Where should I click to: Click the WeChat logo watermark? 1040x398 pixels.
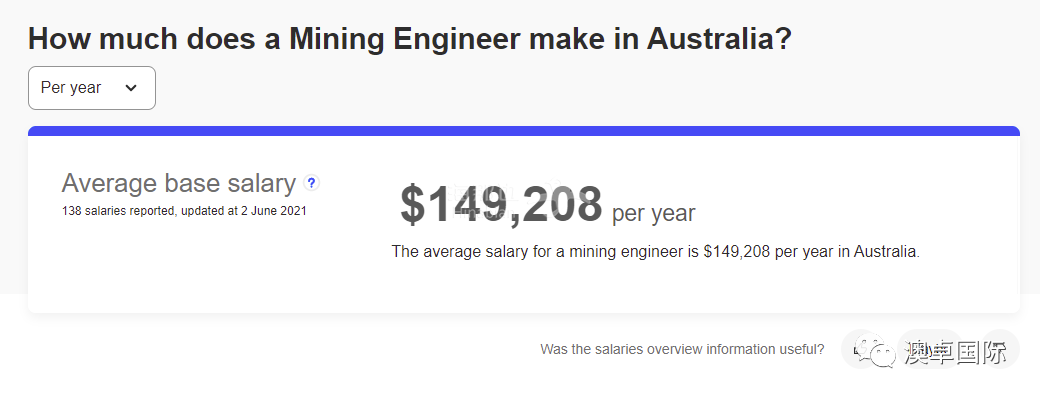(x=875, y=352)
